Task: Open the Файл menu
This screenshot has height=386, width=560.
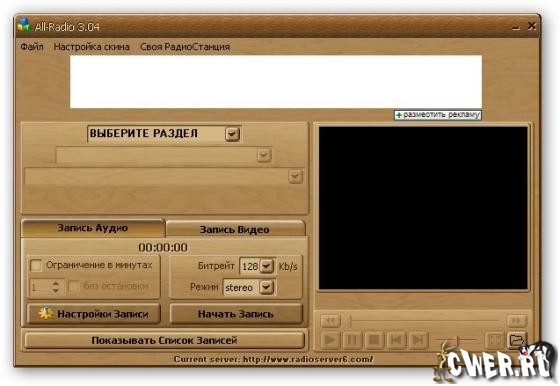Action: (32, 47)
